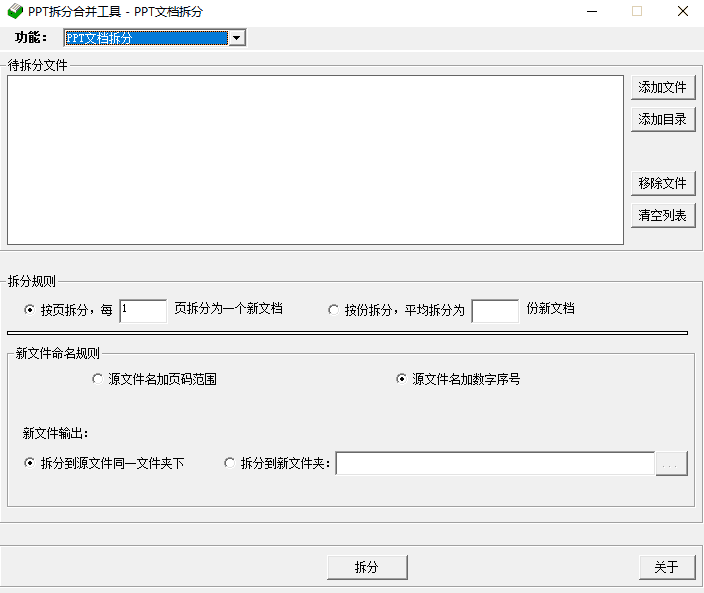
Task: Click the 移除文件 button
Action: point(663,183)
